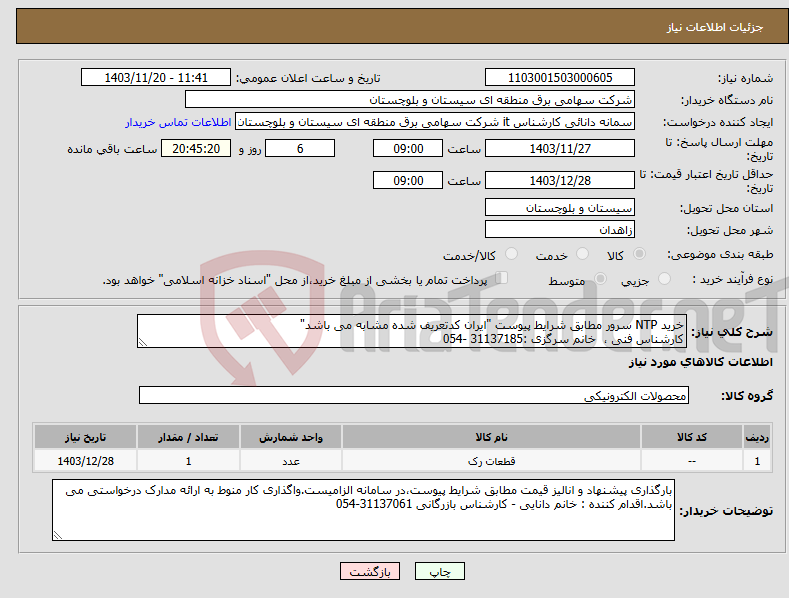Click the price validity time 09:00 field
The width and height of the screenshot is (789, 598).
tap(408, 180)
